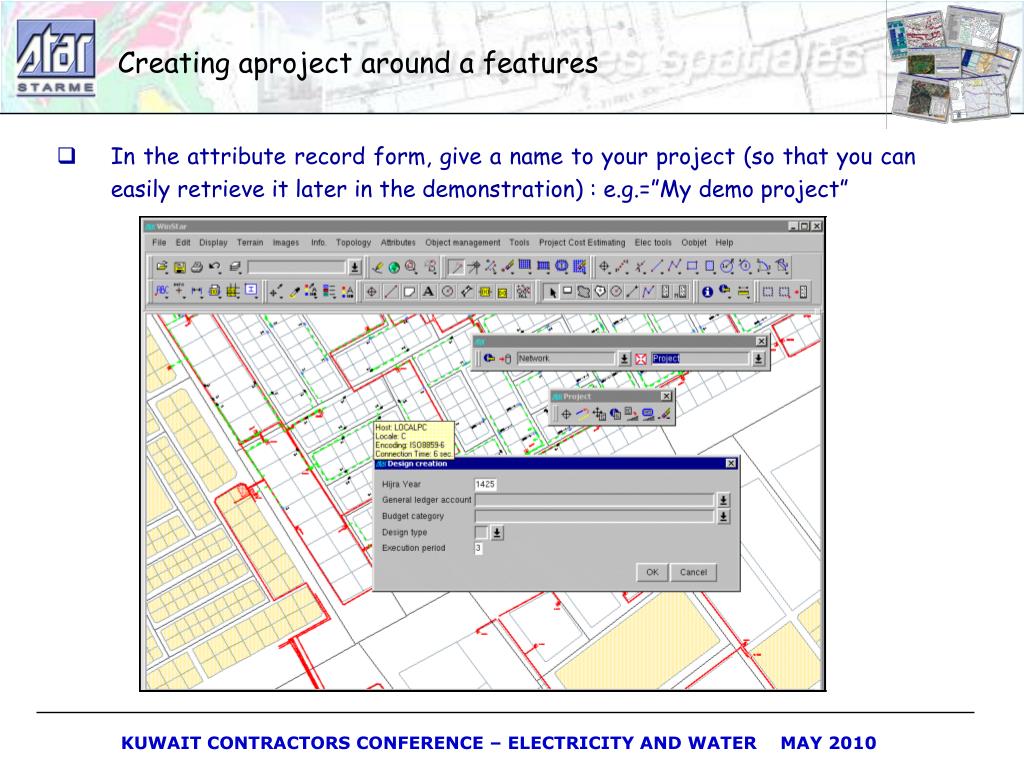1024x768 pixels.
Task: Close the Design creation dialog
Action: [x=731, y=463]
